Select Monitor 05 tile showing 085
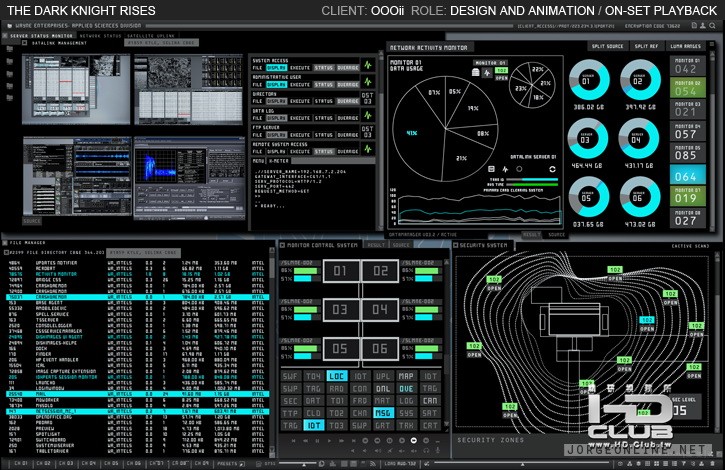This screenshot has height=470, width=725. click(688, 153)
